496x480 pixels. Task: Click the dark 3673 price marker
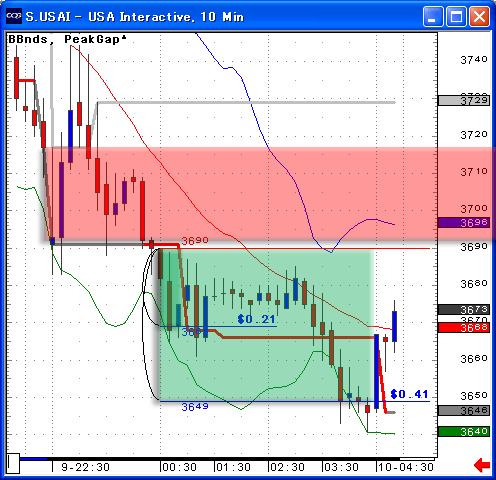click(x=464, y=310)
